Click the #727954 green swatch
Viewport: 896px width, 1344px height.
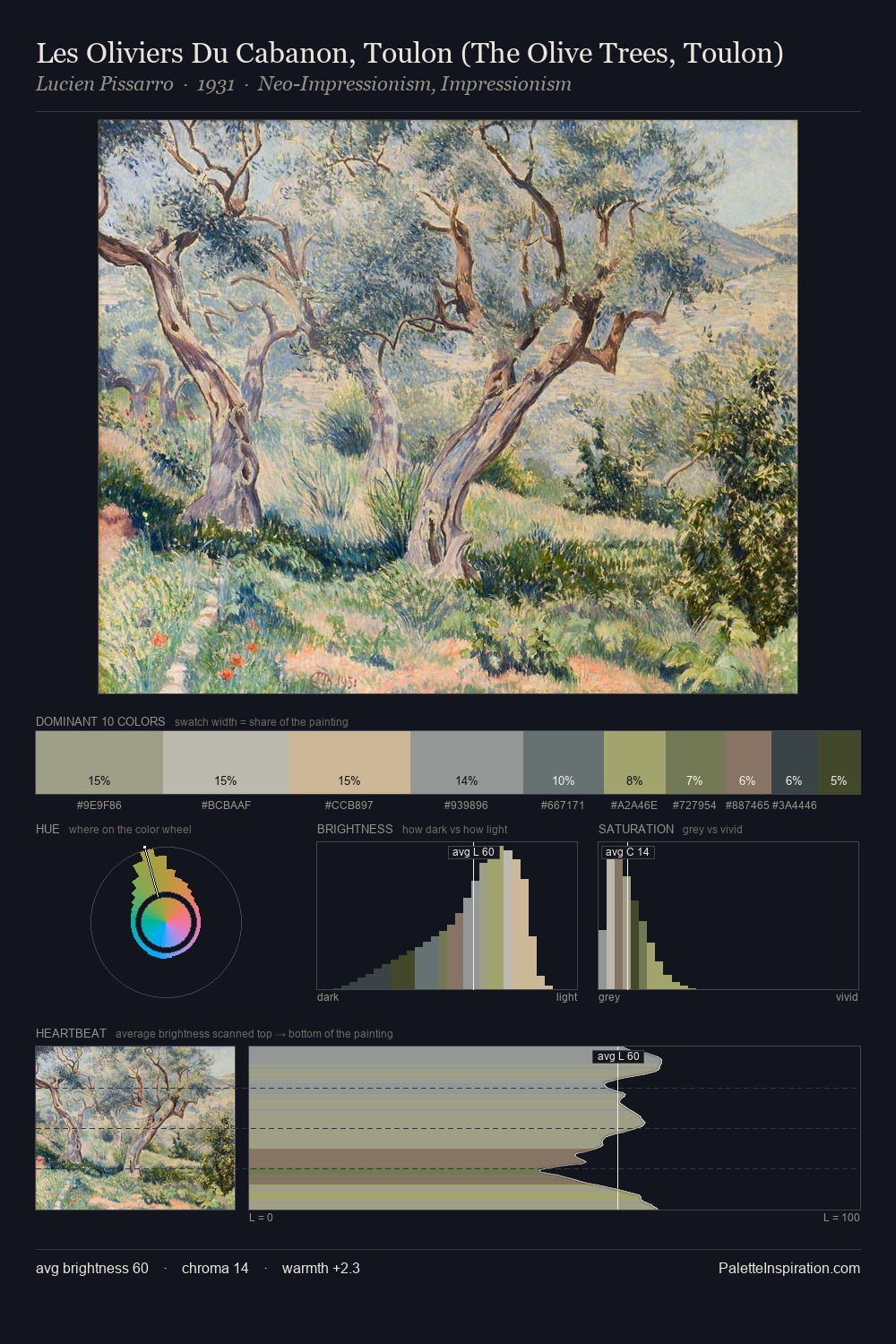[695, 762]
